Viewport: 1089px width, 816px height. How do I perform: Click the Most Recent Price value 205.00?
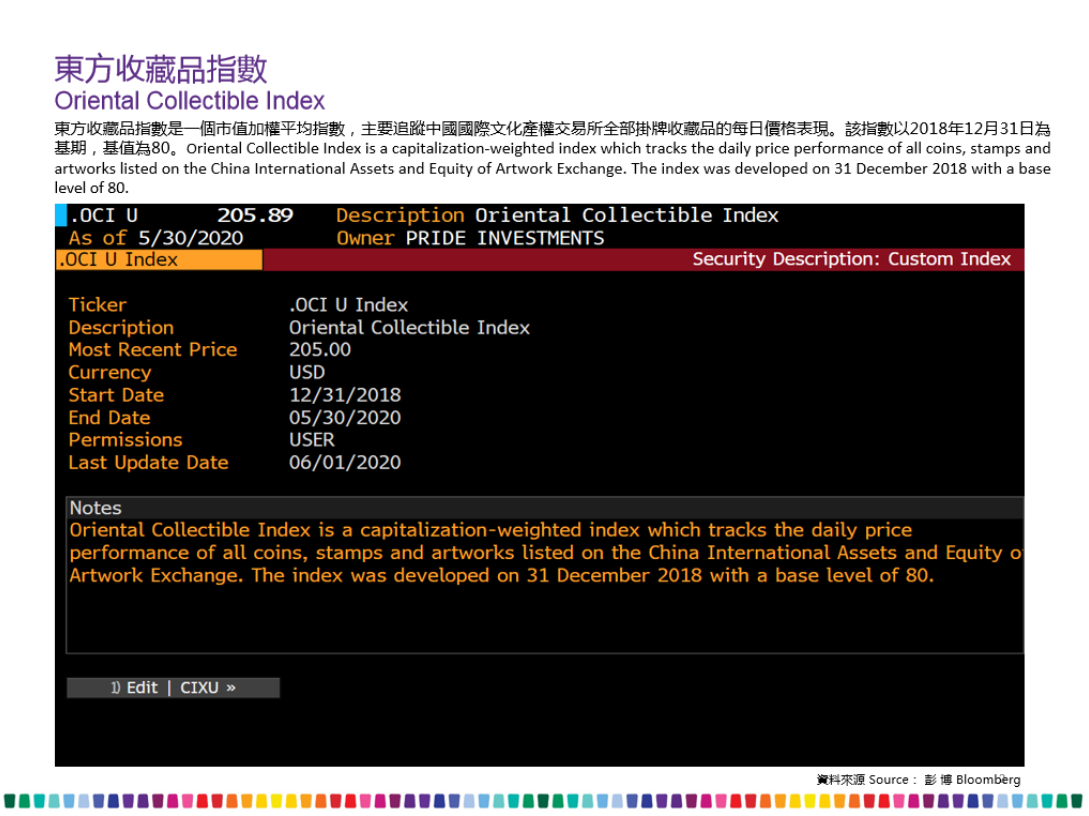320,349
